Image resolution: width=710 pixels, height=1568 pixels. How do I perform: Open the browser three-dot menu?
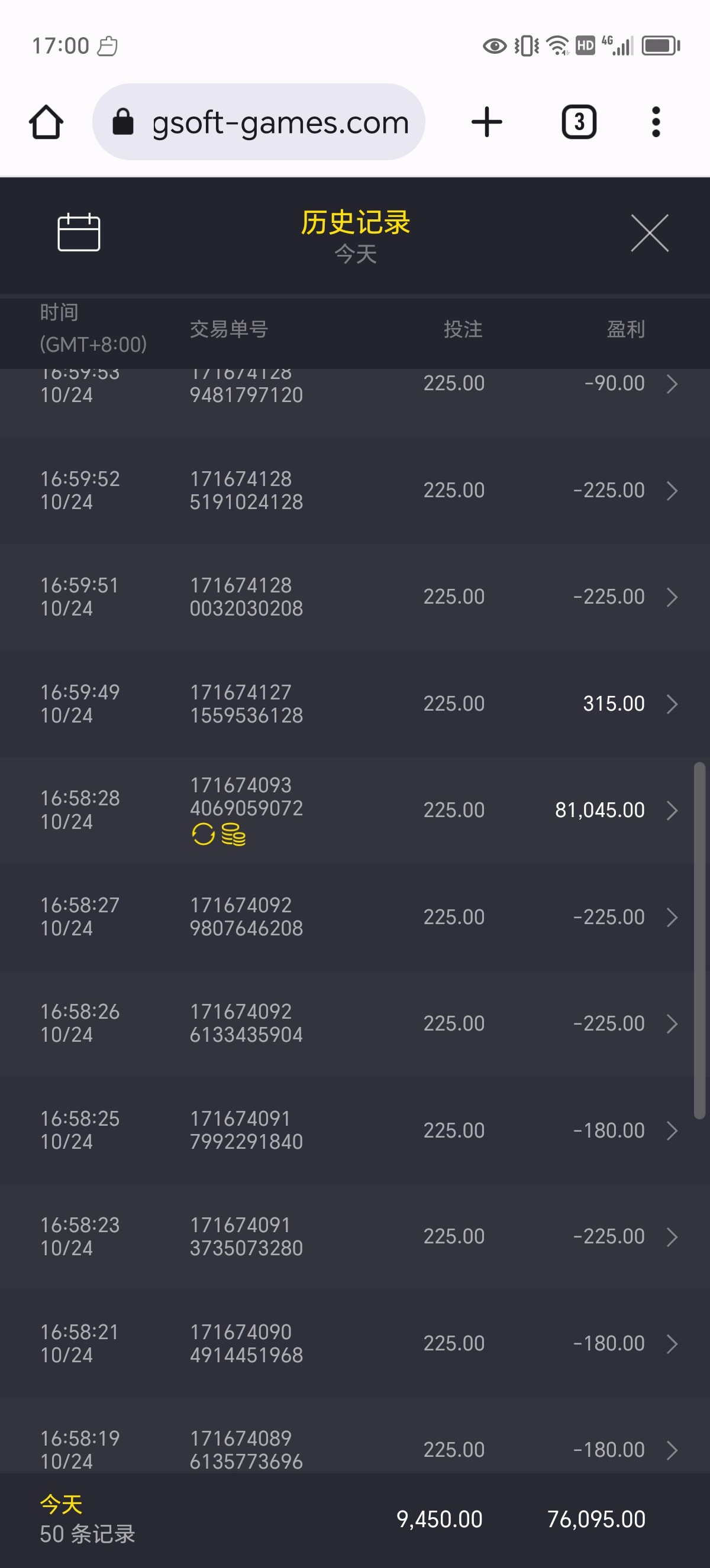coord(655,122)
